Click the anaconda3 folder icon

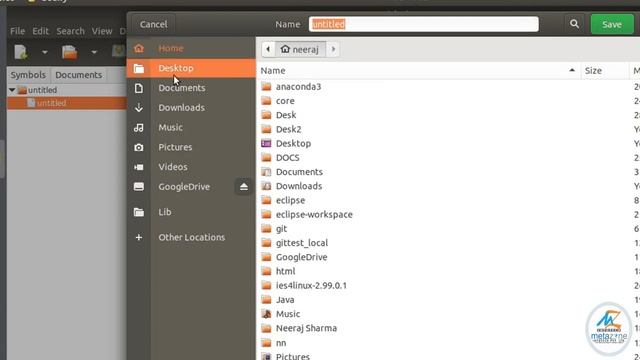pyautogui.click(x=266, y=86)
